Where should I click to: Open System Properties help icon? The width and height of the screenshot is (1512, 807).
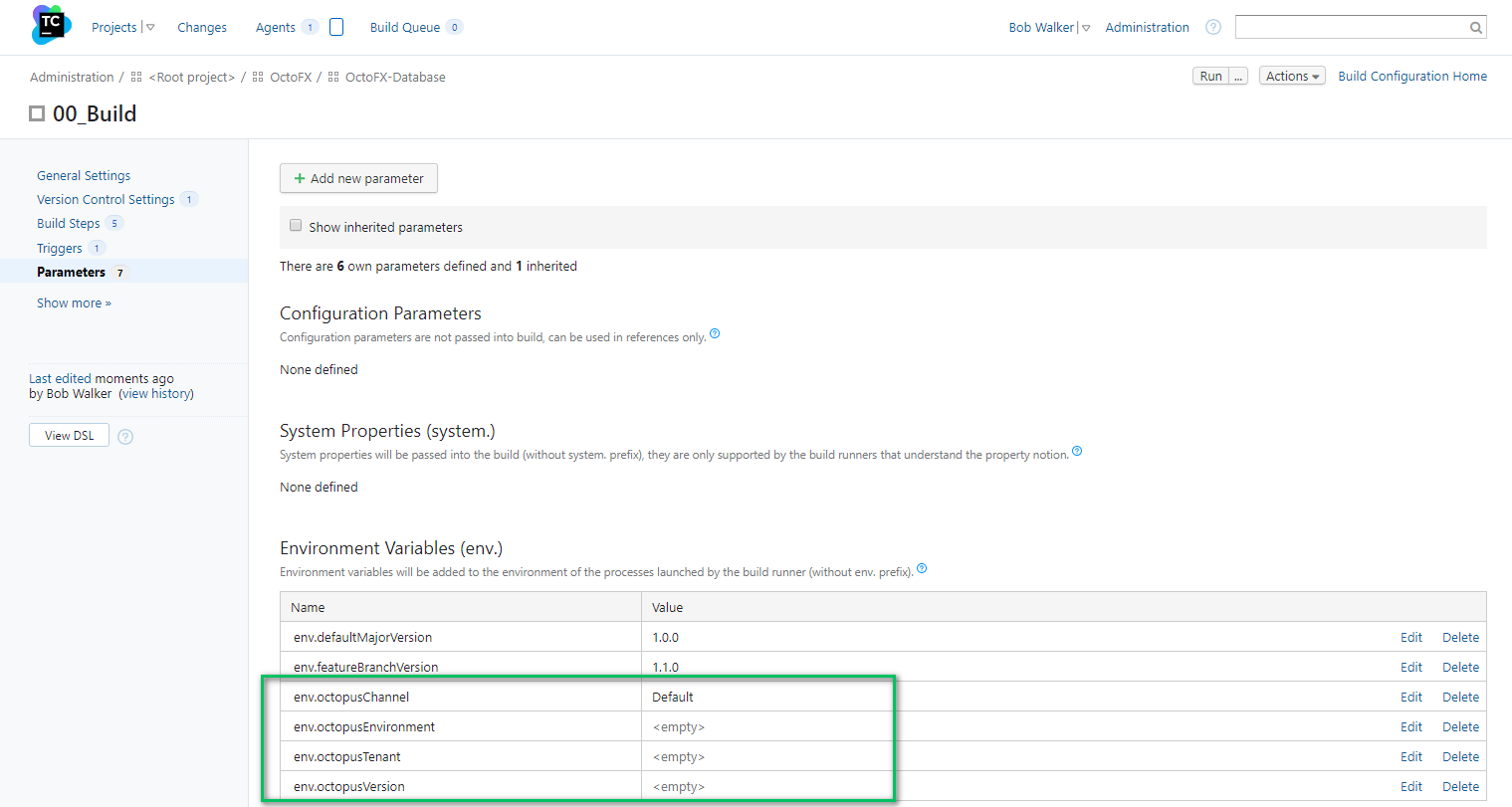click(x=1077, y=452)
